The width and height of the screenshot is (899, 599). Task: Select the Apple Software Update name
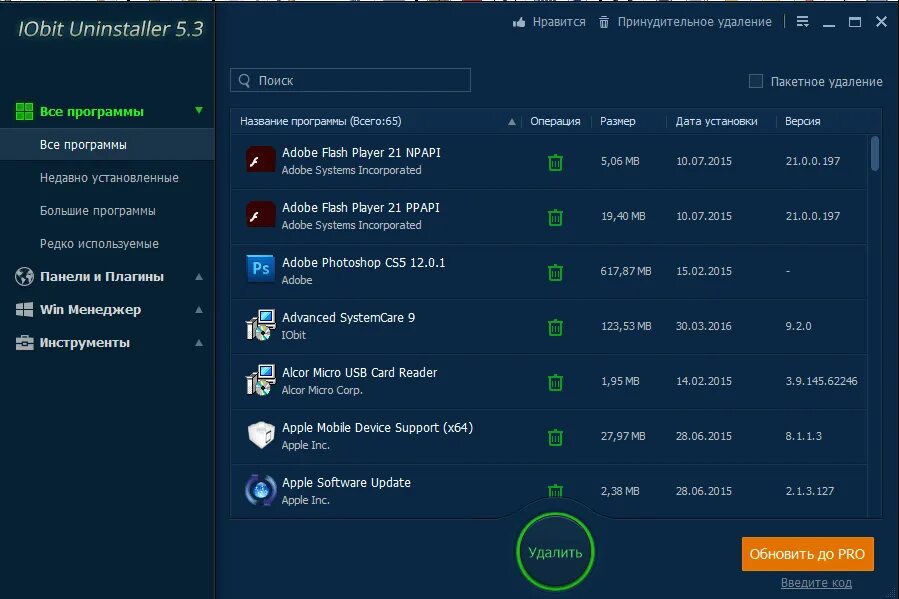click(346, 483)
